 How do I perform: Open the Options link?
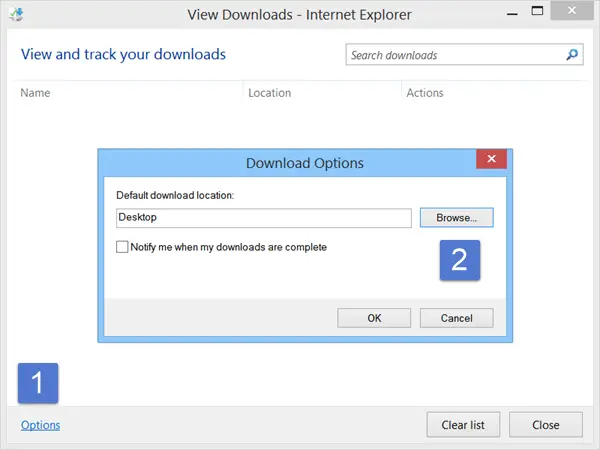tap(41, 425)
